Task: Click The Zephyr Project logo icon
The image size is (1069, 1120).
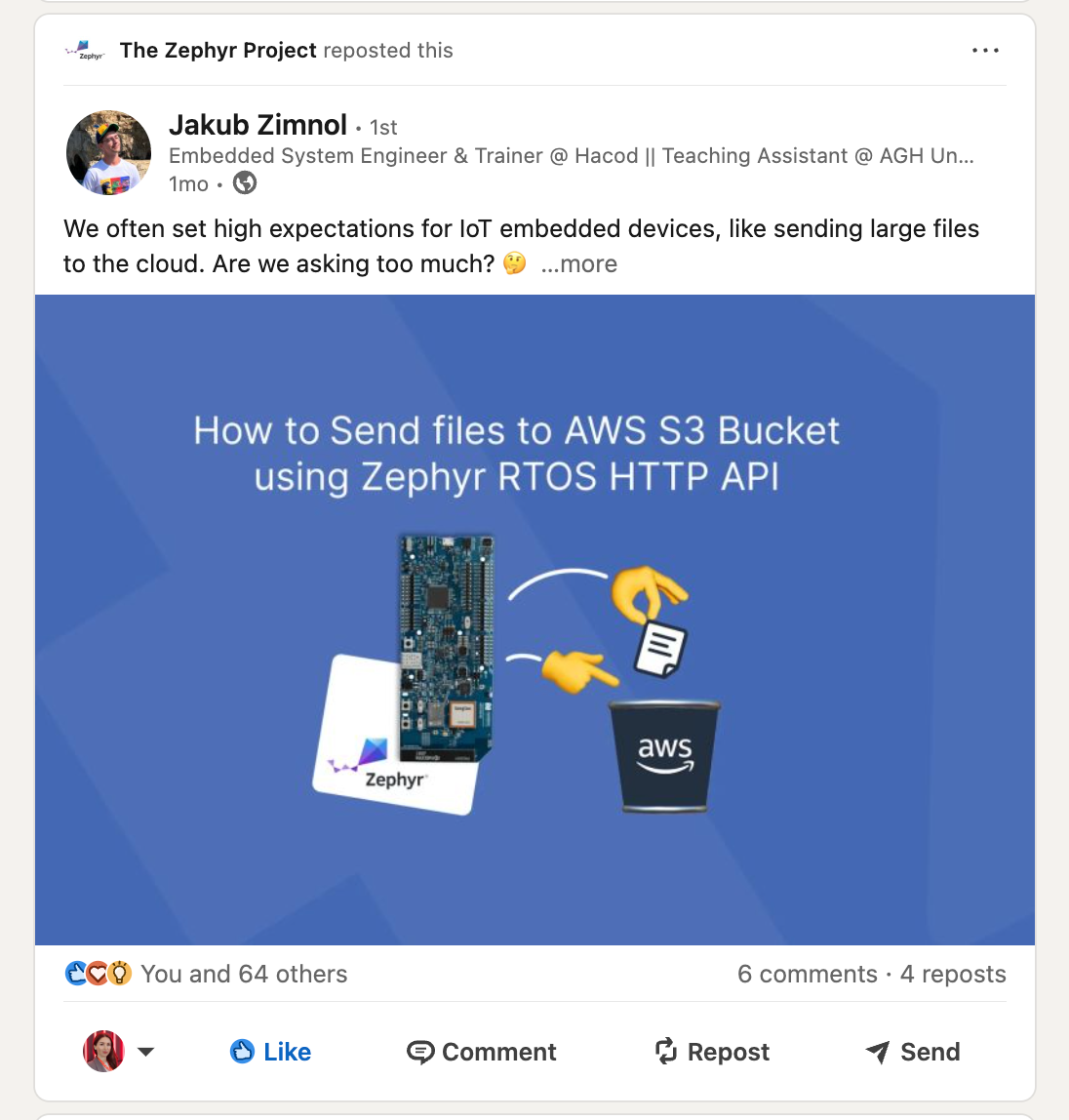Action: 85,50
